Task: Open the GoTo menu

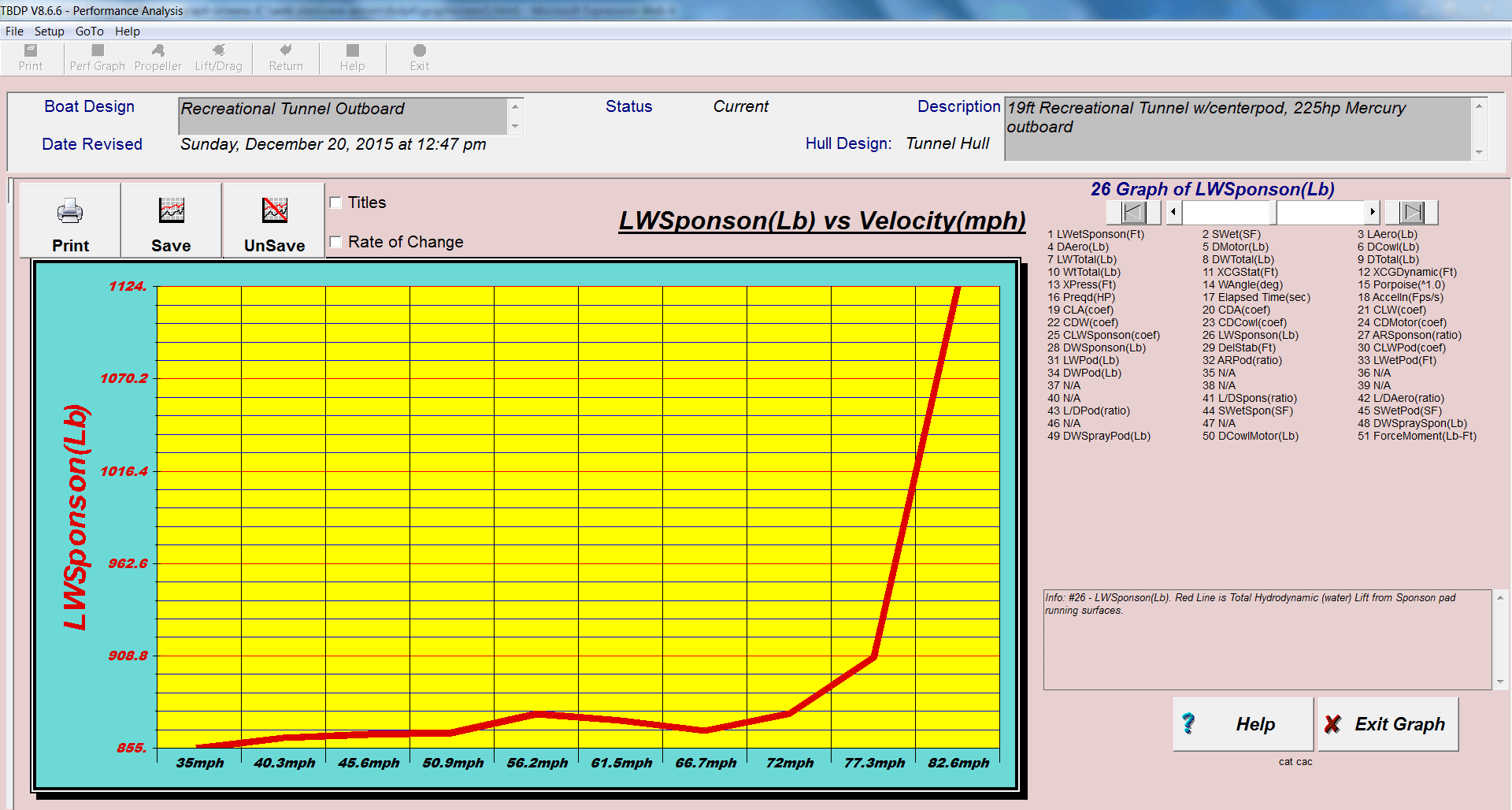Action: (x=89, y=32)
